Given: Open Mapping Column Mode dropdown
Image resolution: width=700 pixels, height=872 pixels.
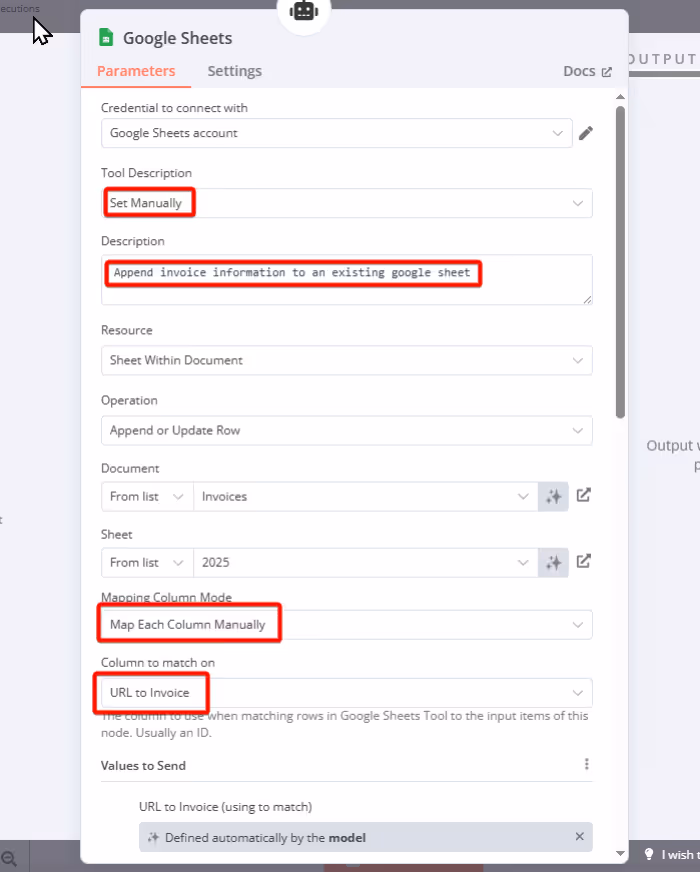Looking at the screenshot, I should point(346,625).
